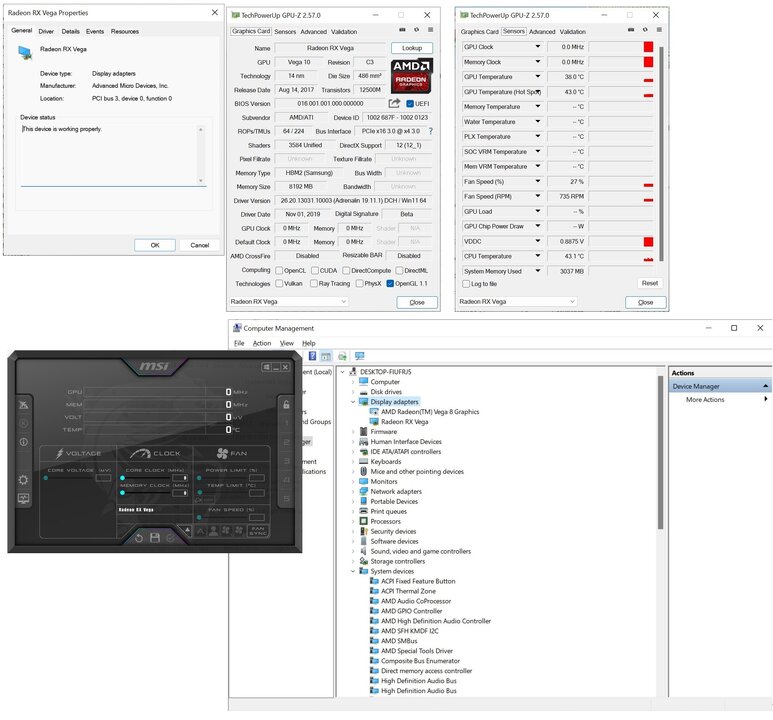Open the GPU Temperature sensor dropdown

tap(538, 77)
